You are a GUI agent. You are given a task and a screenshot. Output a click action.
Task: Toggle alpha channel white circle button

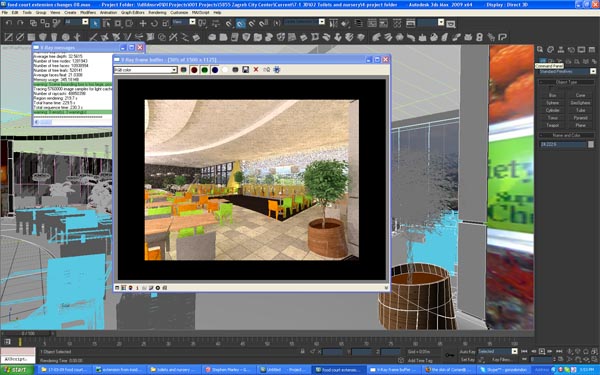[x=225, y=70]
